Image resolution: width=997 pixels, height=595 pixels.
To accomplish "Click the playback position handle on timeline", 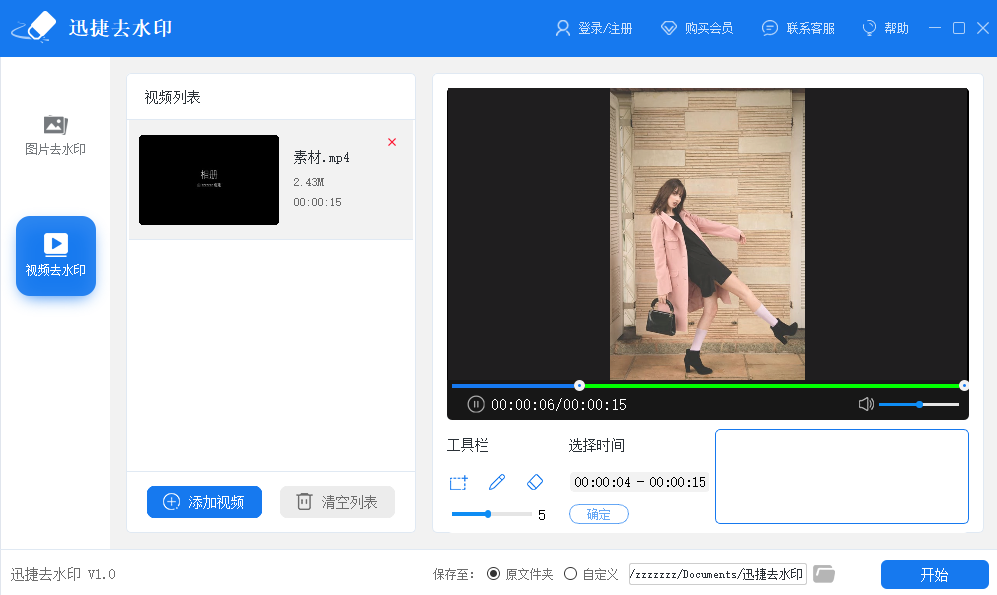I will point(579,385).
